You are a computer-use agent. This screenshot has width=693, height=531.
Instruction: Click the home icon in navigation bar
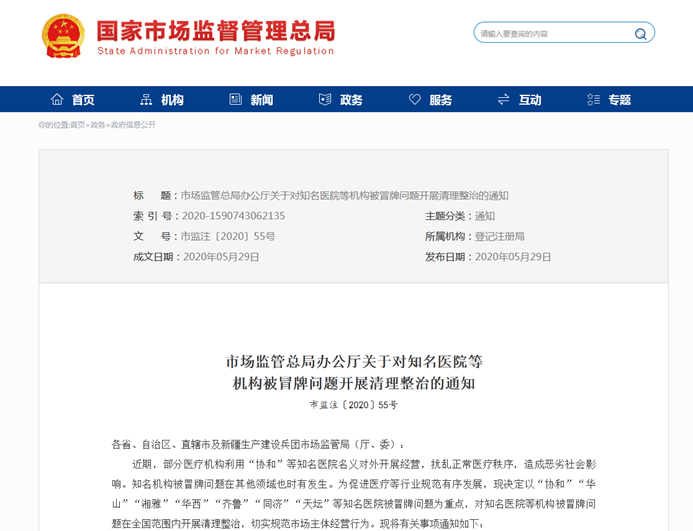57,99
